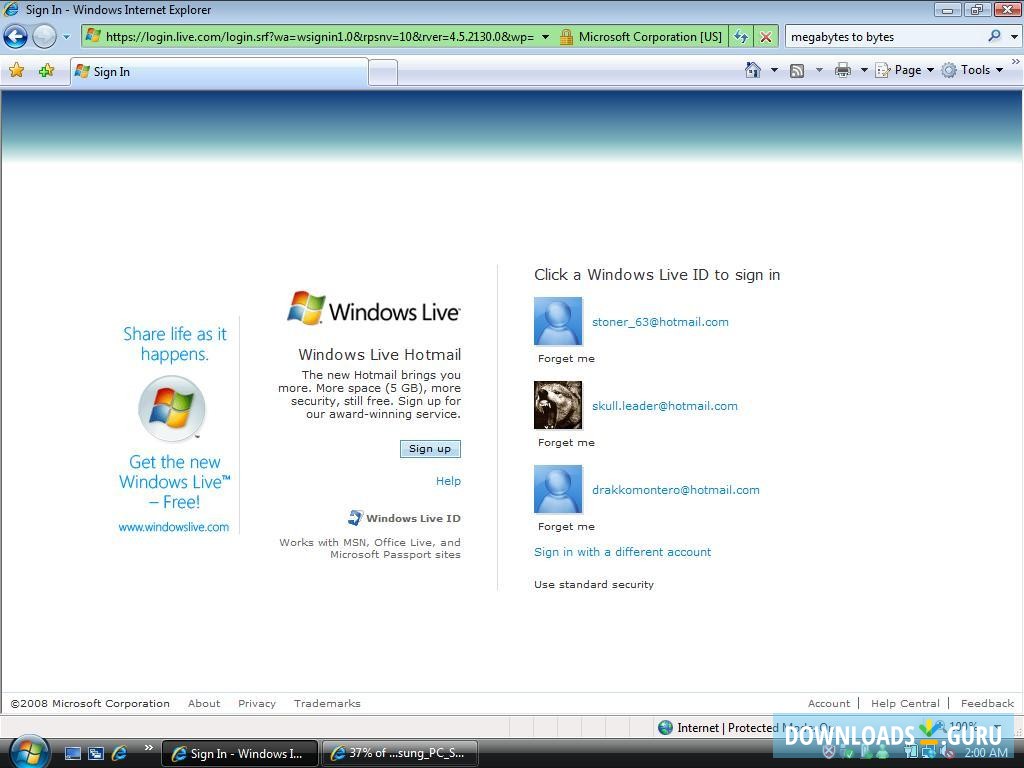Image resolution: width=1024 pixels, height=768 pixels.
Task: Click the Print icon
Action: click(843, 70)
